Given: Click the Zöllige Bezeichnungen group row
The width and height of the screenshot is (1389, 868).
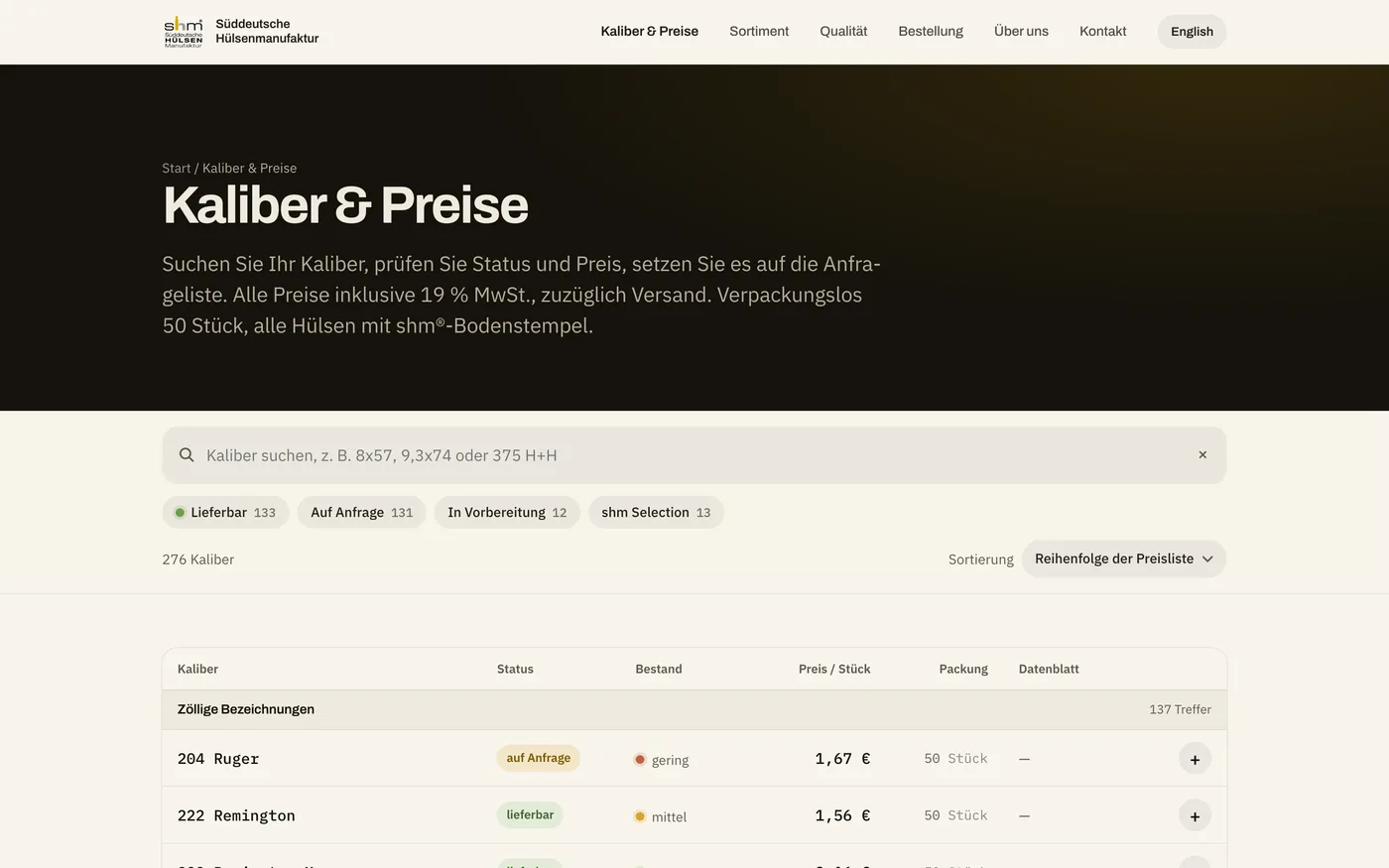Looking at the screenshot, I should coord(694,710).
